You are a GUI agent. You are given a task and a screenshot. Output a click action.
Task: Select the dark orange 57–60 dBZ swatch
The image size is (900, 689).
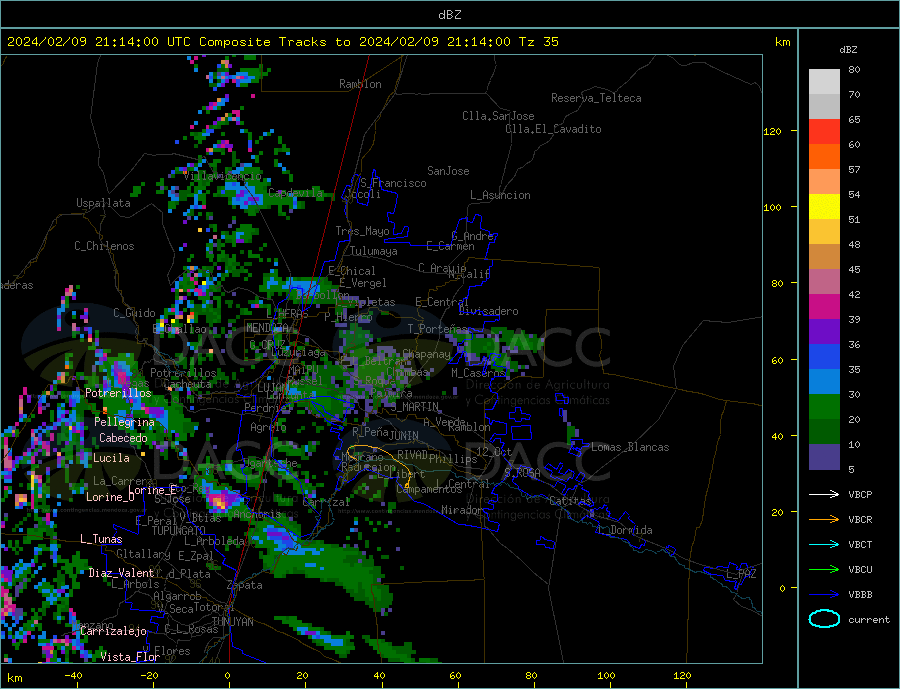point(824,157)
